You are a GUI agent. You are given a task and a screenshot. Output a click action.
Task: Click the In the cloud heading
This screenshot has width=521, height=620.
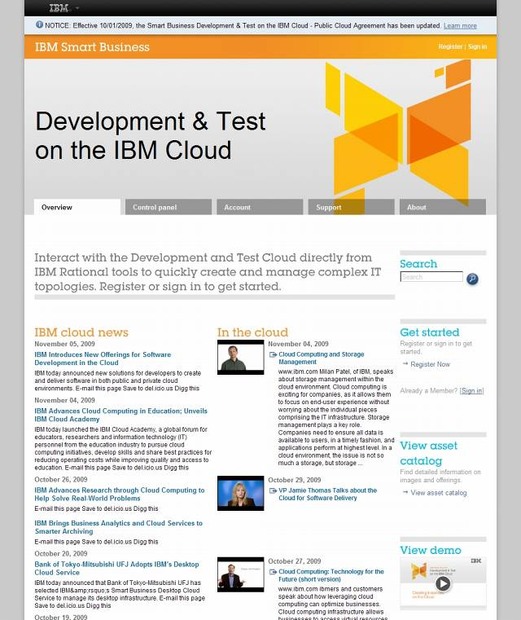click(253, 332)
